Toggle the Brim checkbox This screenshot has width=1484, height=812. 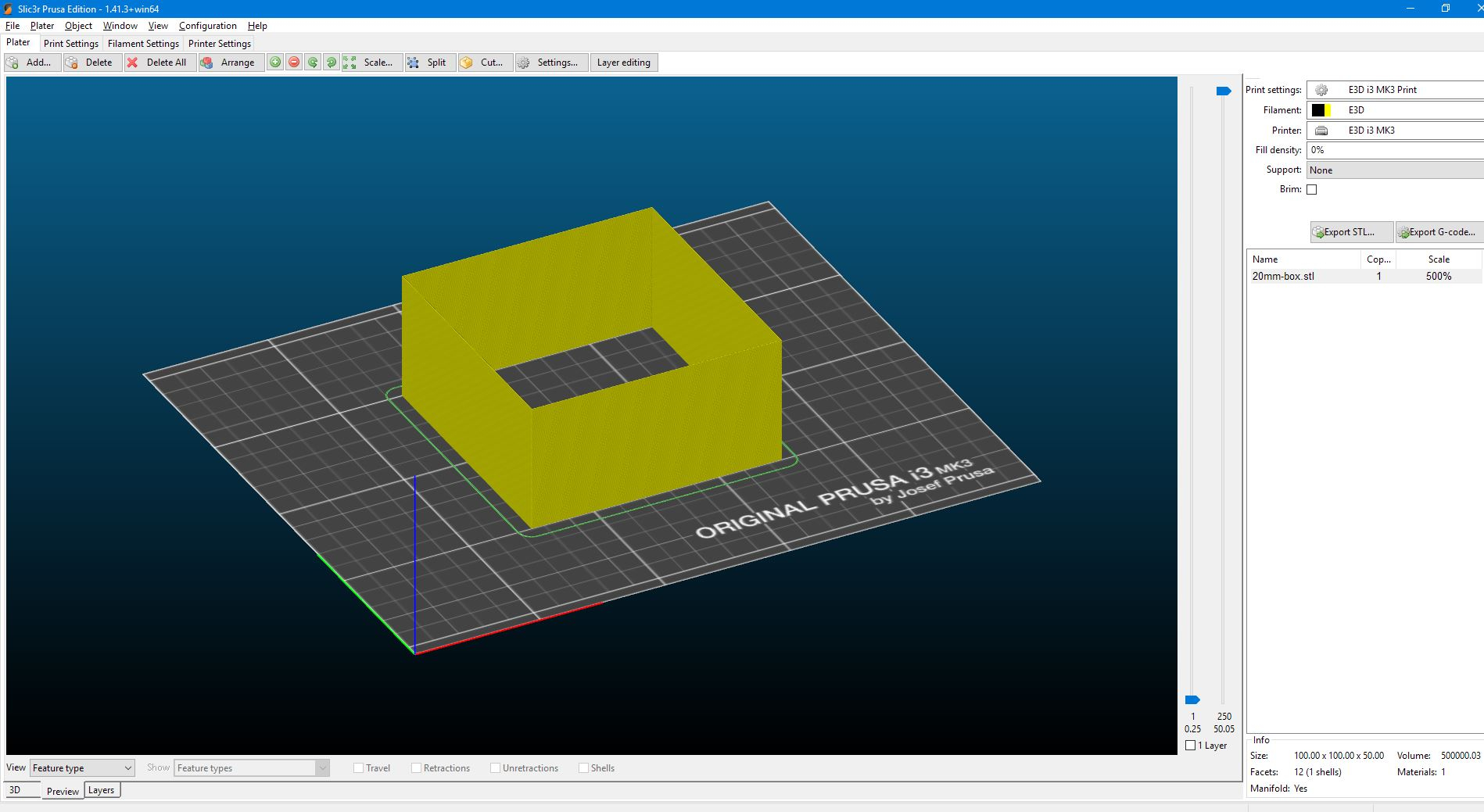1312,189
